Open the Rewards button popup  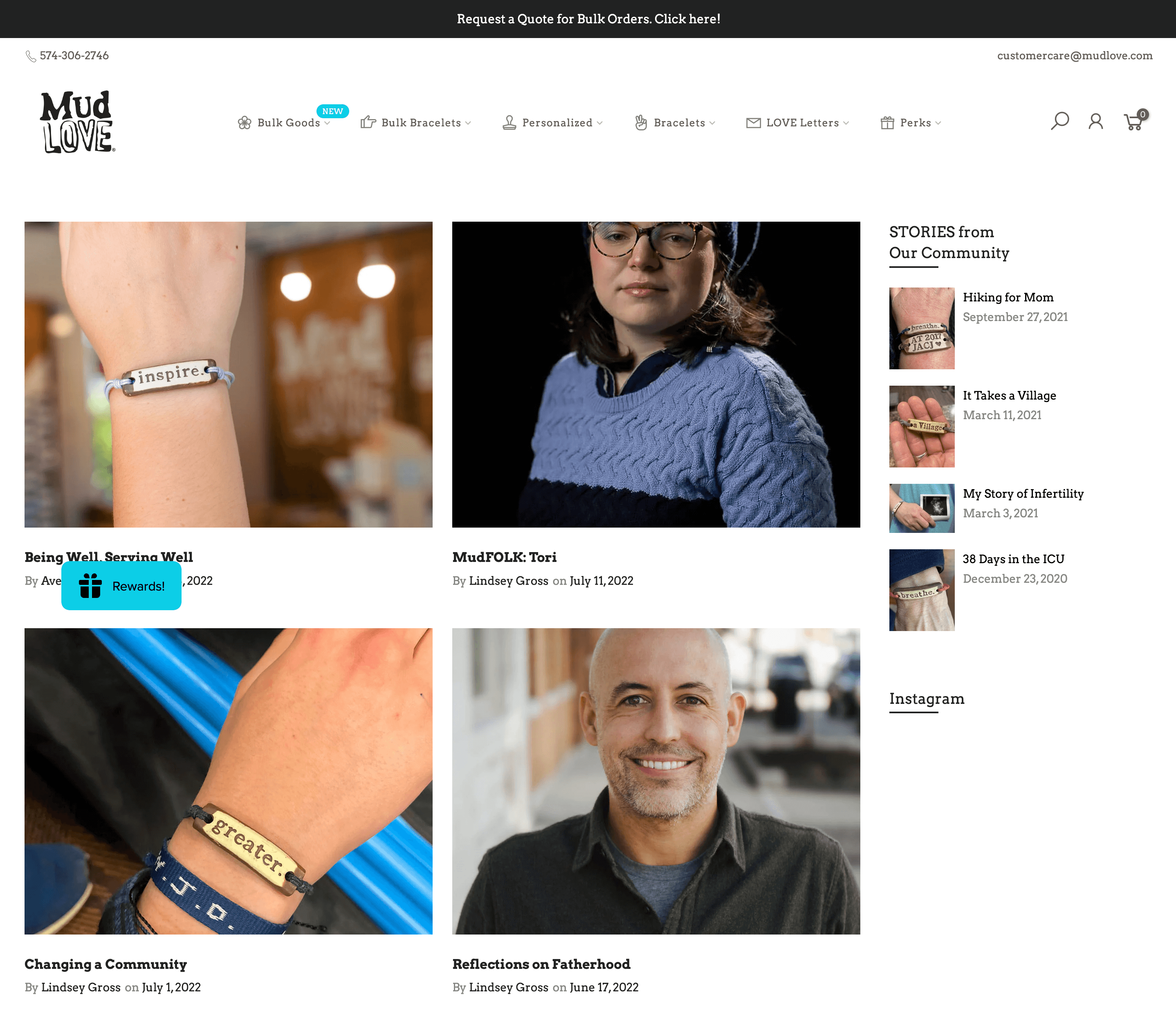coord(120,586)
